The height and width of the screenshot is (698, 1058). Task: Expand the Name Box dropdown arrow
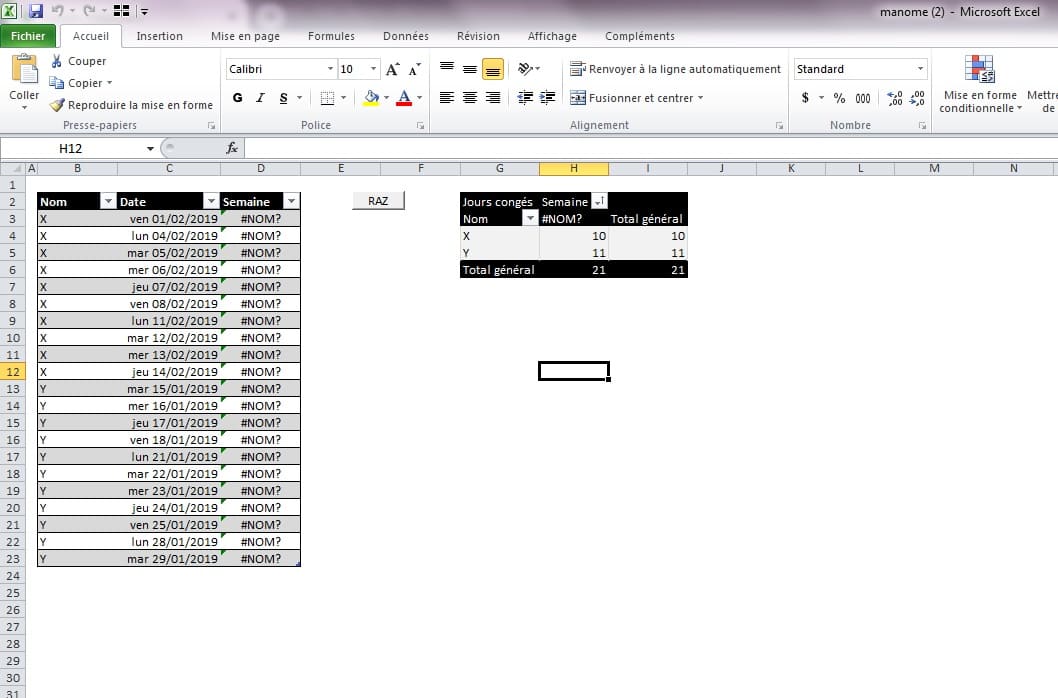tap(150, 148)
